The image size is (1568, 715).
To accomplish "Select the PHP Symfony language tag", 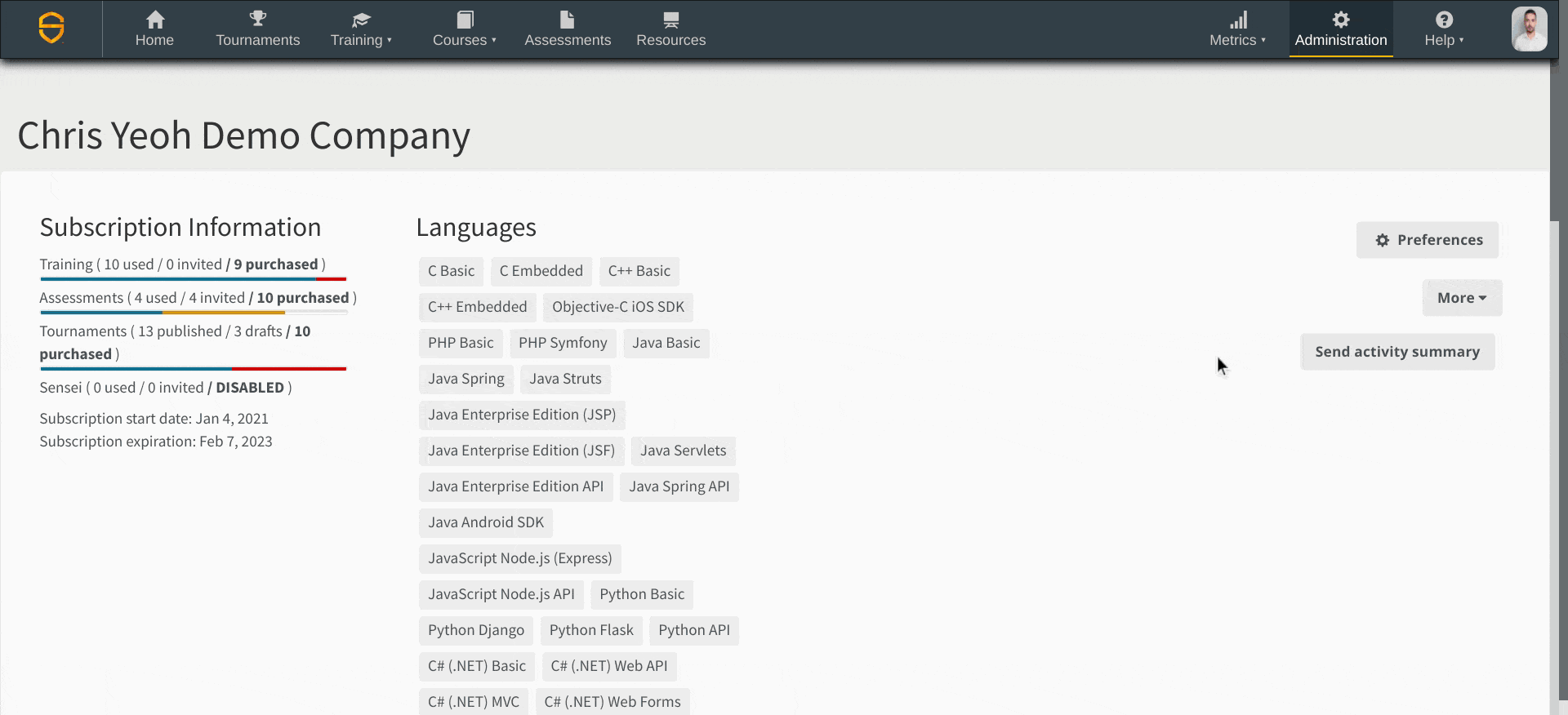I will point(563,343).
